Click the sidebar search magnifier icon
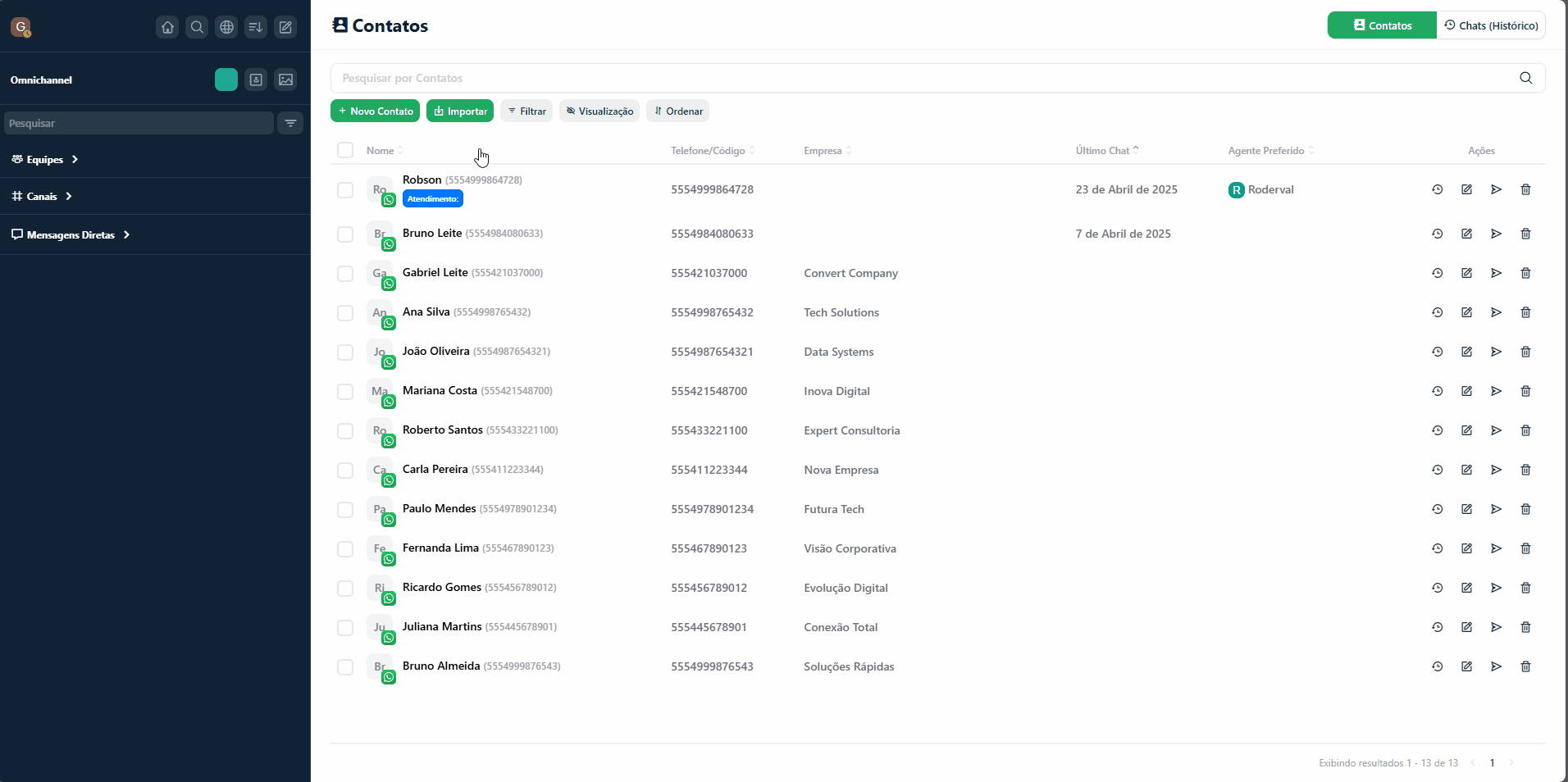This screenshot has width=1568, height=782. pyautogui.click(x=197, y=27)
